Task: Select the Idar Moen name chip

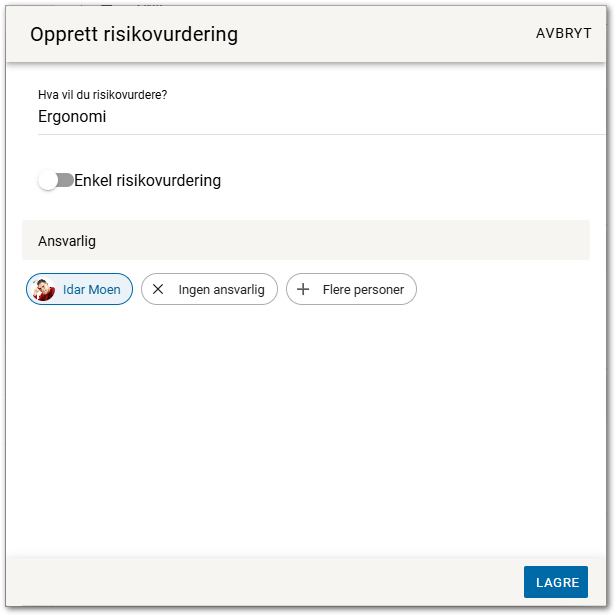Action: click(x=91, y=290)
